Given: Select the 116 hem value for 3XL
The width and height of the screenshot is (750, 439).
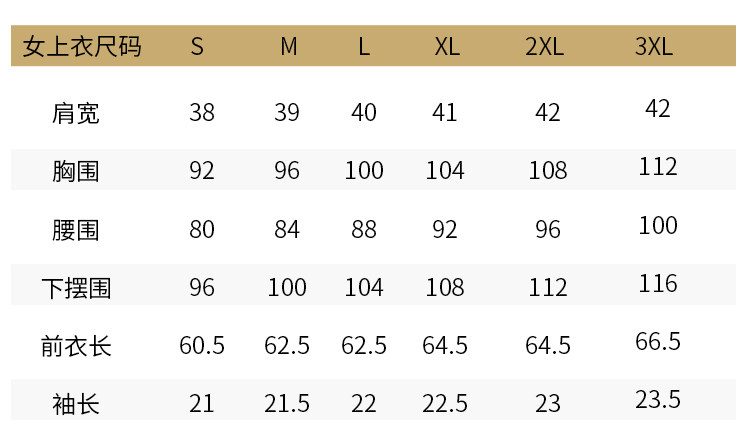Looking at the screenshot, I should (658, 284).
